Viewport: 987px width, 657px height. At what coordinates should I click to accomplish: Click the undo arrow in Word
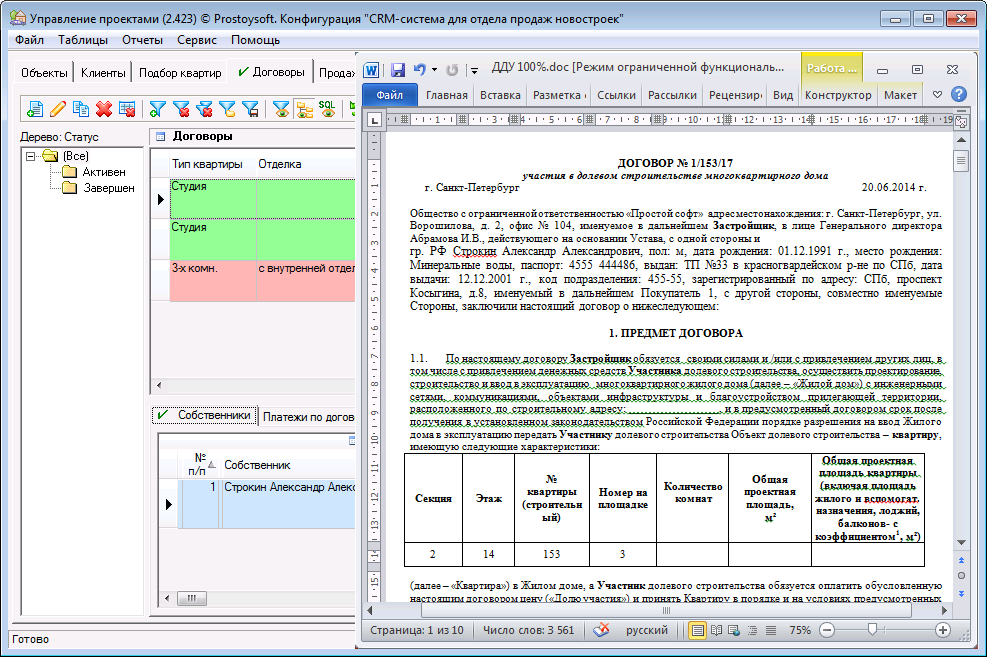pos(419,70)
